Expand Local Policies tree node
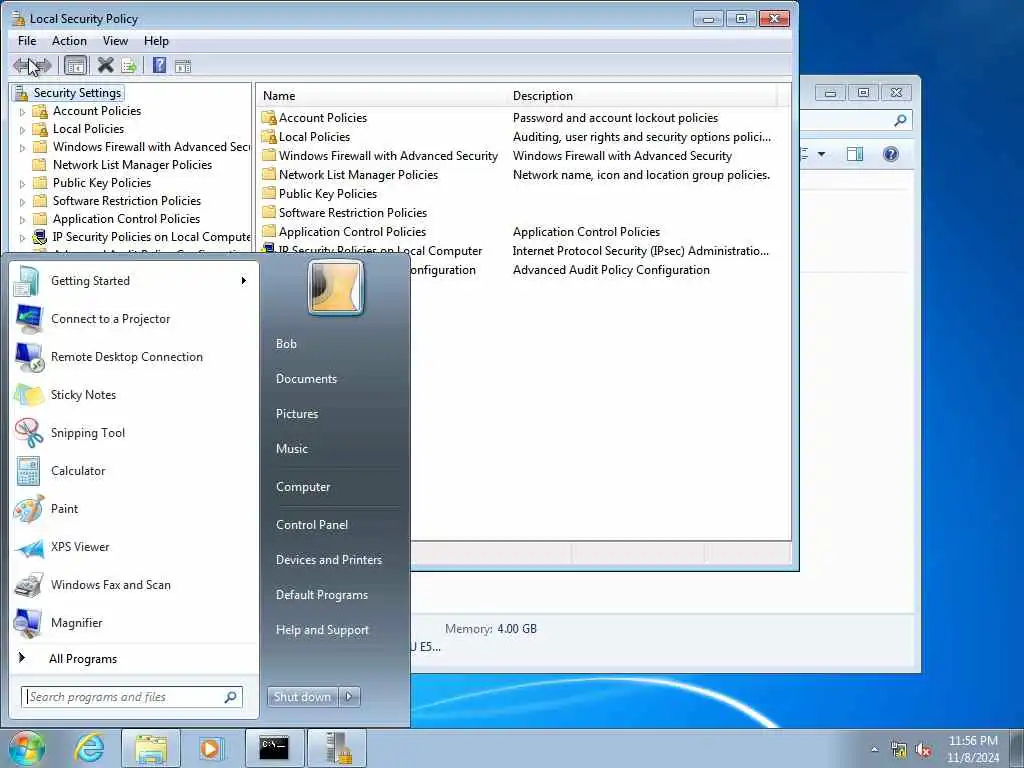The height and width of the screenshot is (768, 1024). pyautogui.click(x=22, y=130)
